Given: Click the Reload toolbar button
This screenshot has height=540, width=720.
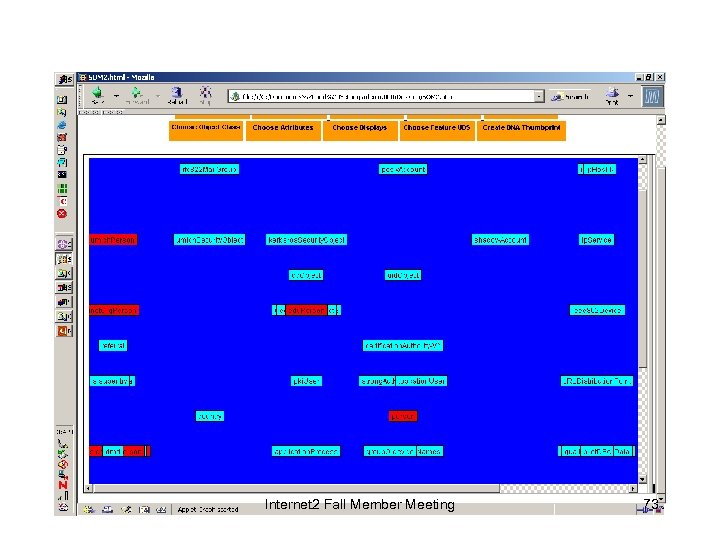Looking at the screenshot, I should pos(177,95).
